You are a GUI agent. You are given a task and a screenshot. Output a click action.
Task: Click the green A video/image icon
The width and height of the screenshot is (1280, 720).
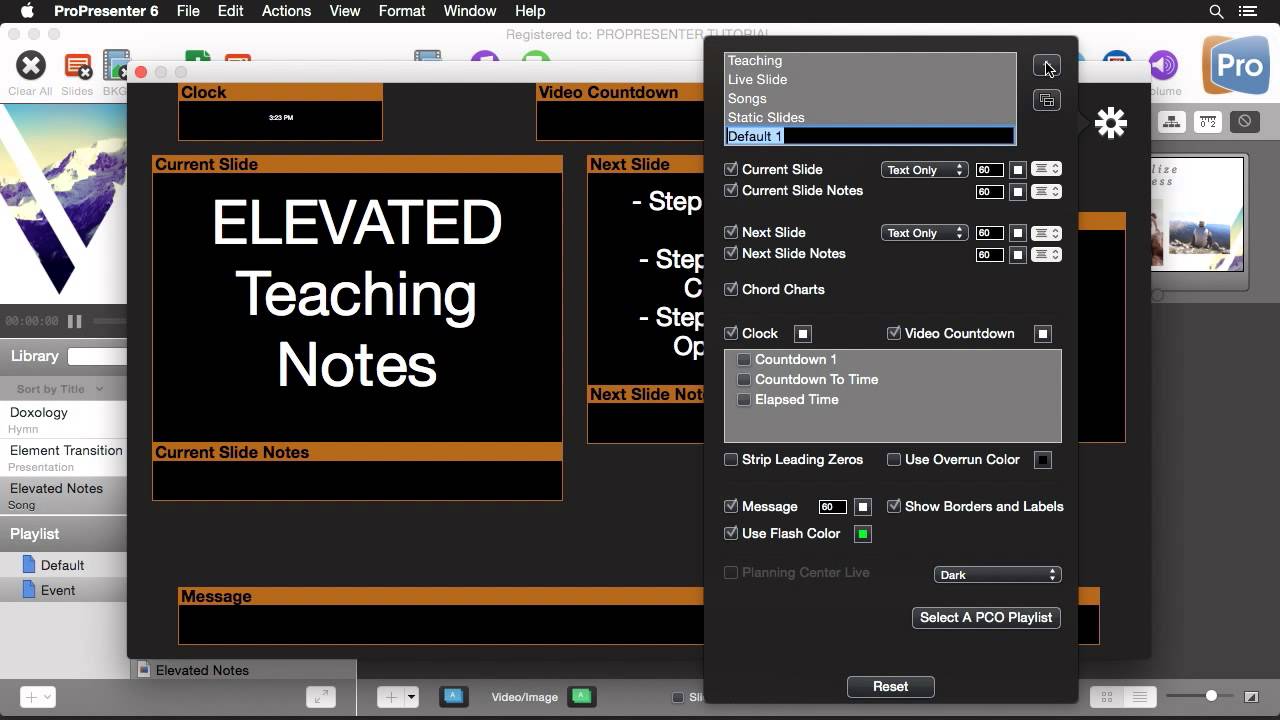tap(582, 696)
